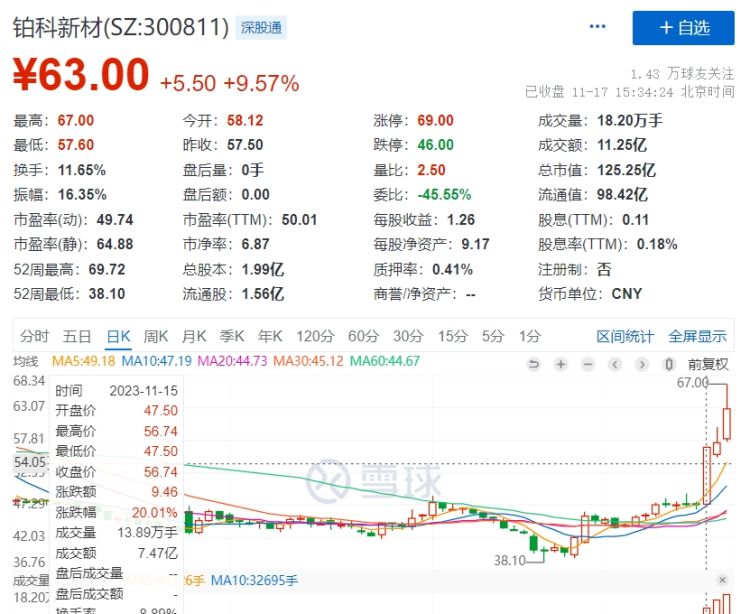Viewport: 750px width, 614px height.
Task: Click 委比 value -45.55%
Action: [x=444, y=195]
